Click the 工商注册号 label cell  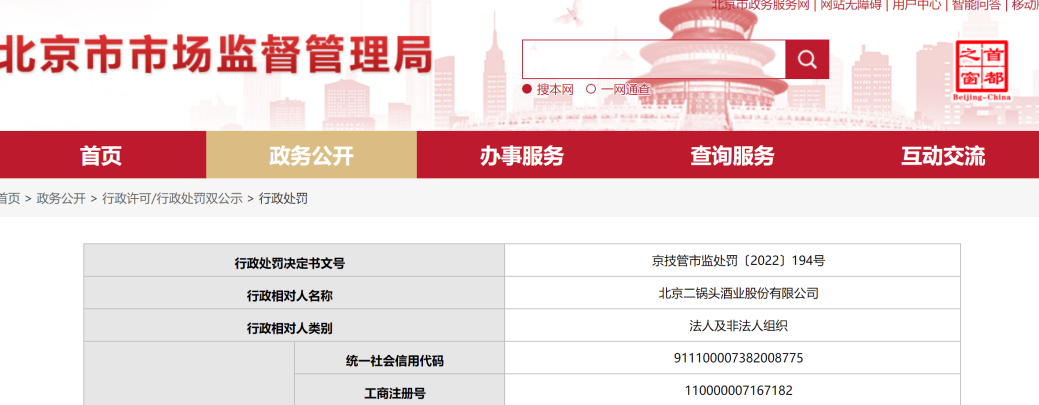400,390
